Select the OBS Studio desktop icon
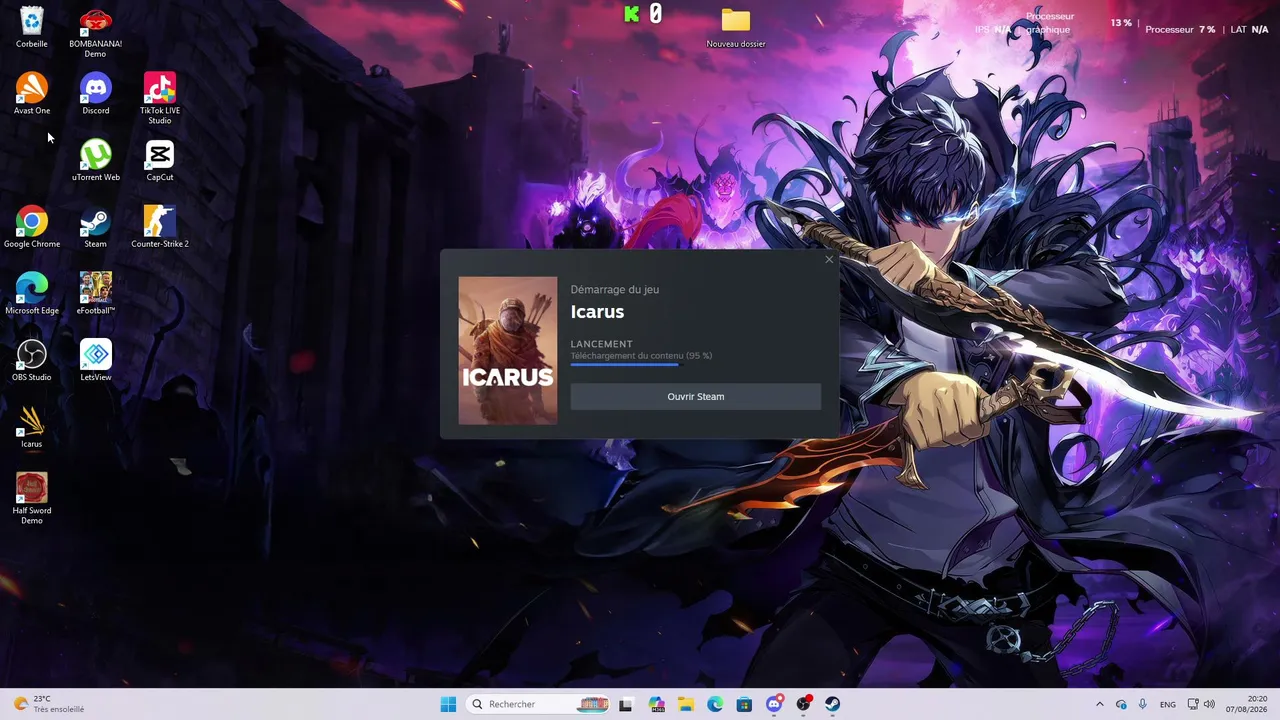Image resolution: width=1280 pixels, height=720 pixels. coord(32,361)
